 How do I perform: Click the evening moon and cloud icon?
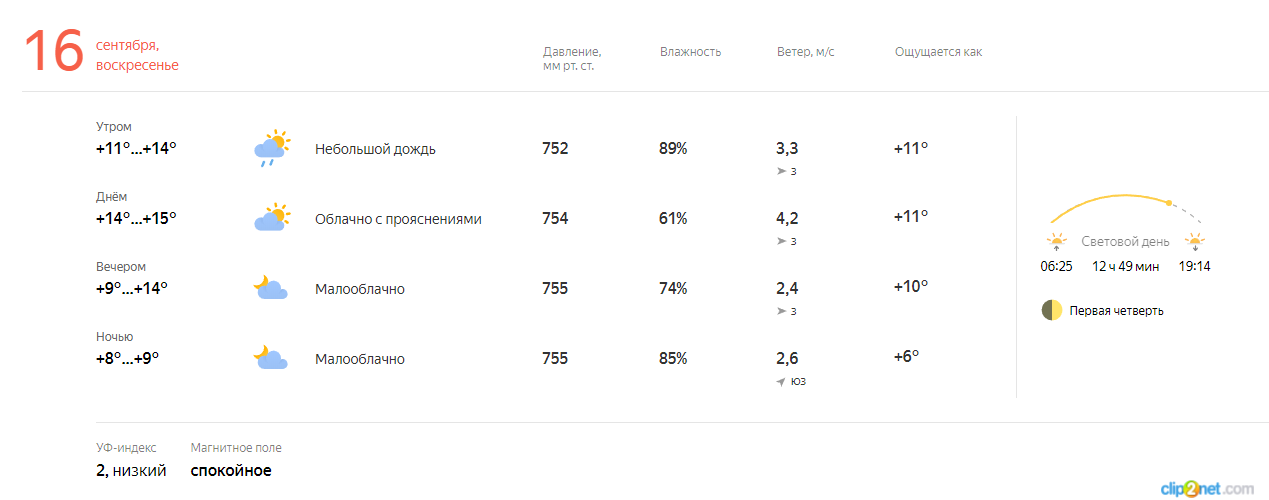click(x=271, y=288)
